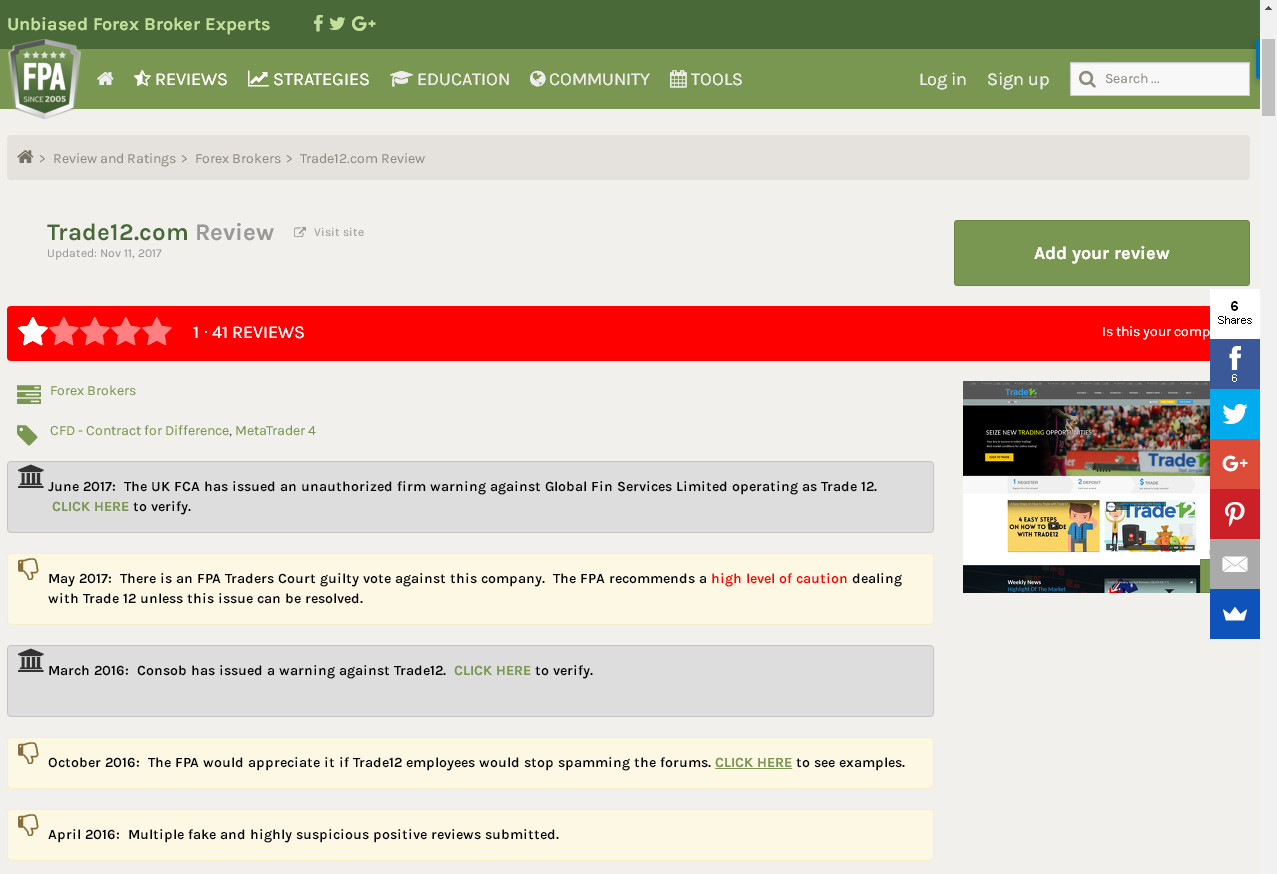Viewport: 1277px width, 874px height.
Task: Click the breadcrumb home icon
Action: point(25,157)
